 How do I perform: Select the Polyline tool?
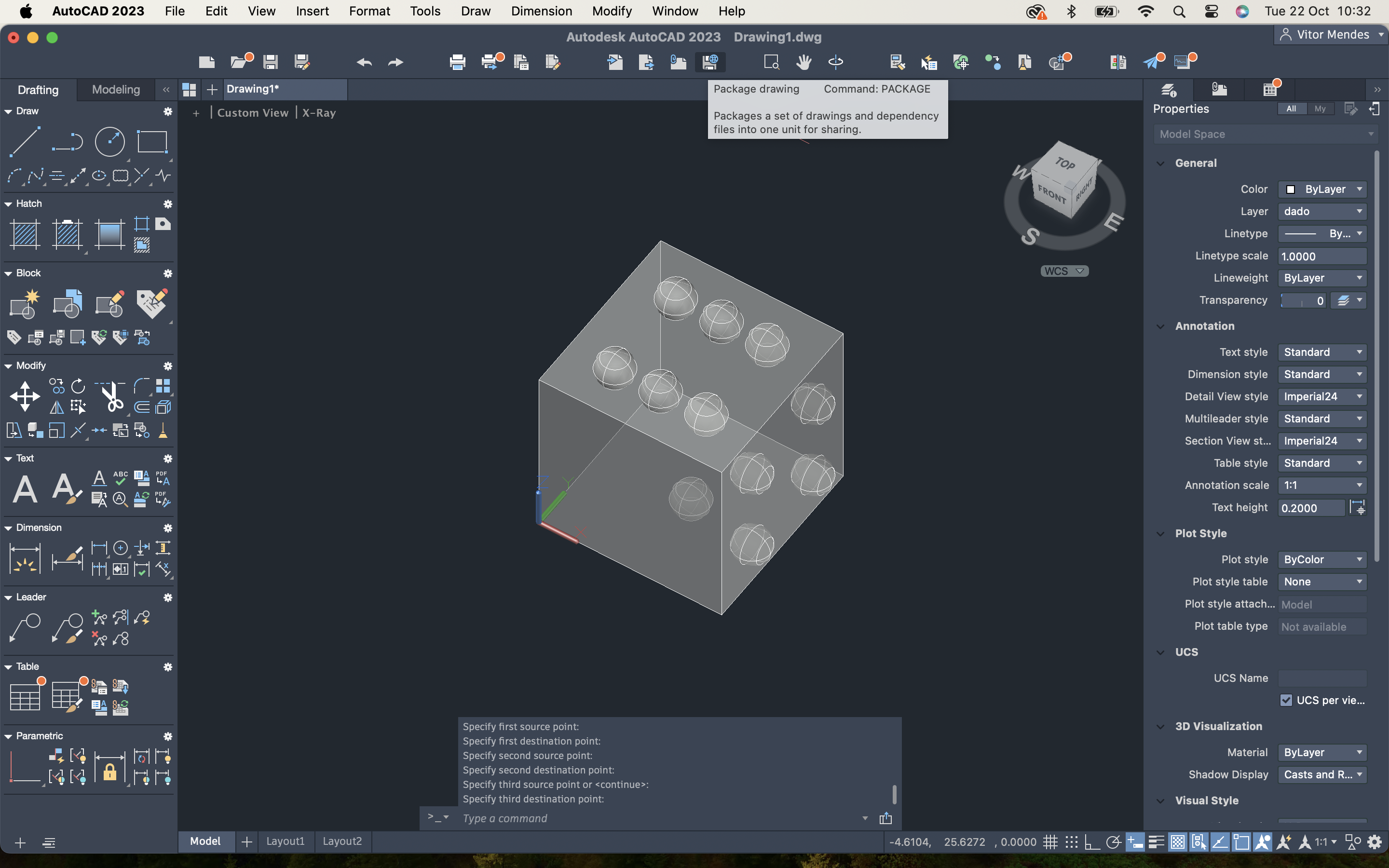coord(67,141)
